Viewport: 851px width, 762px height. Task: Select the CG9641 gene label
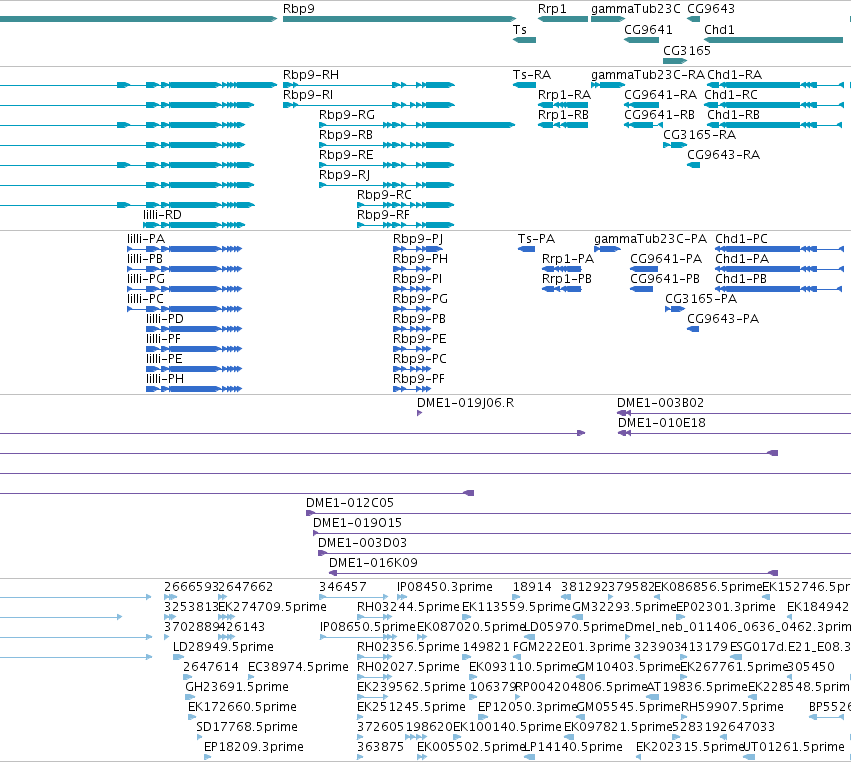point(648,30)
